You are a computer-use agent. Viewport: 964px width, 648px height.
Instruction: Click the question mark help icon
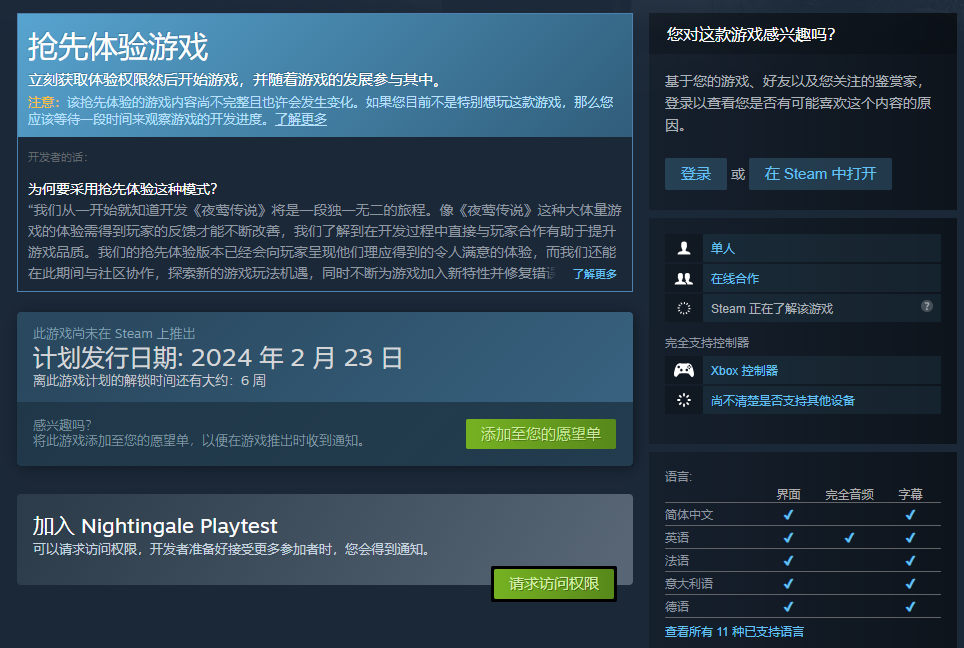[926, 306]
